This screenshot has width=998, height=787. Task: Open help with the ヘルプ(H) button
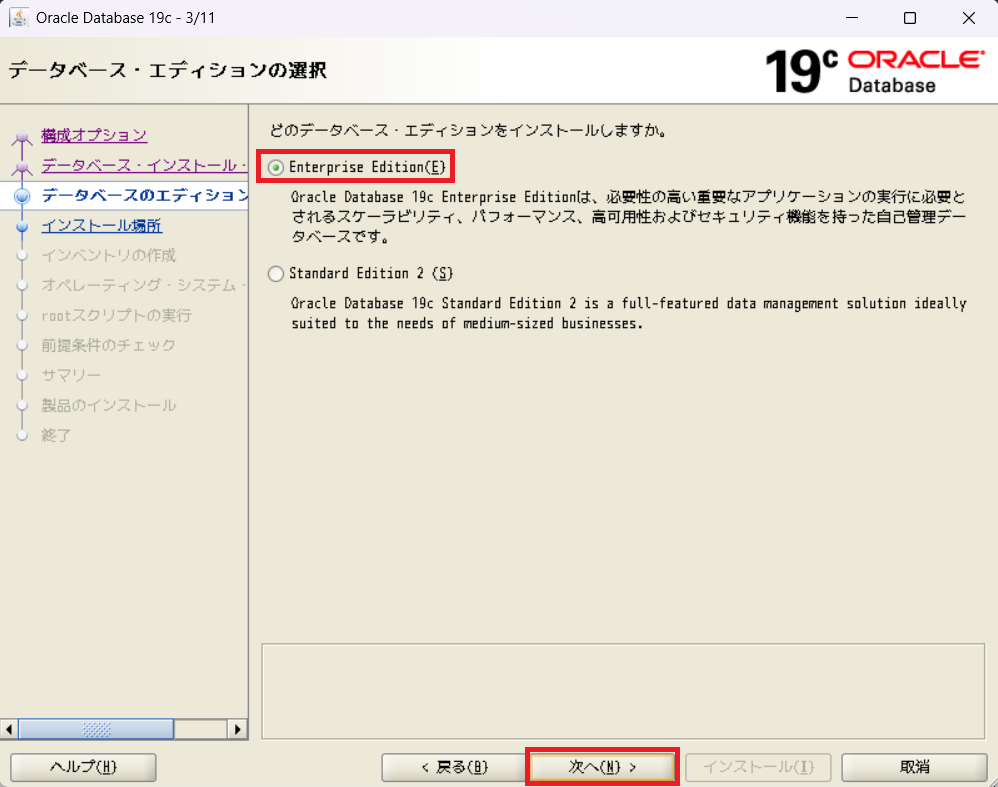click(x=84, y=767)
